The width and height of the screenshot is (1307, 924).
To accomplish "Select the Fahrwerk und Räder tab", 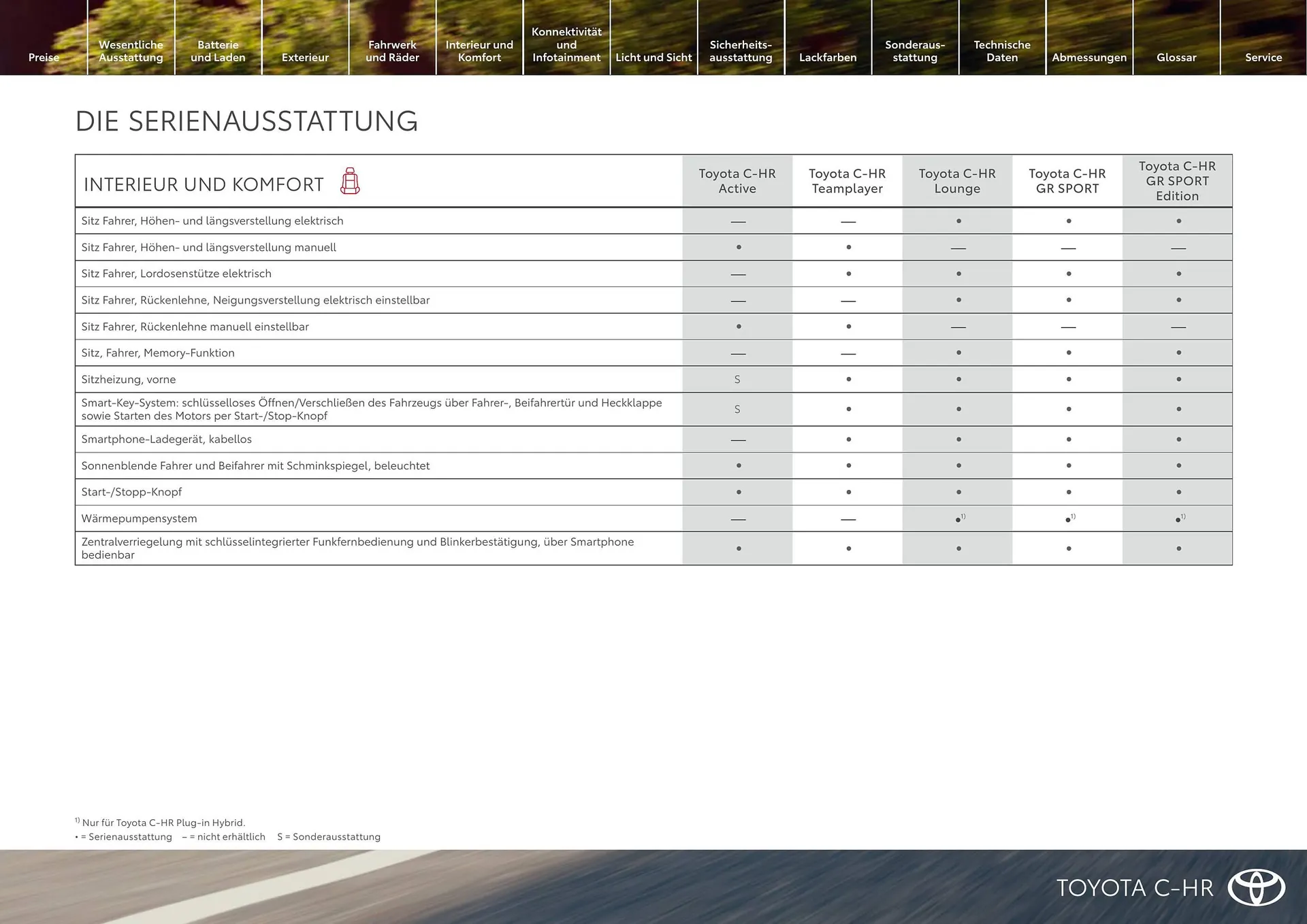I will coord(393,51).
